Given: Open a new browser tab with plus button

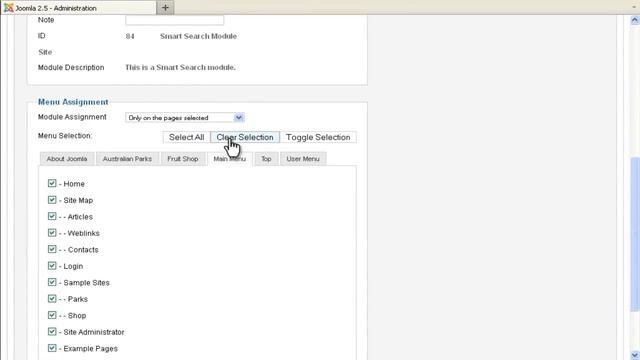Looking at the screenshot, I should (165, 7).
